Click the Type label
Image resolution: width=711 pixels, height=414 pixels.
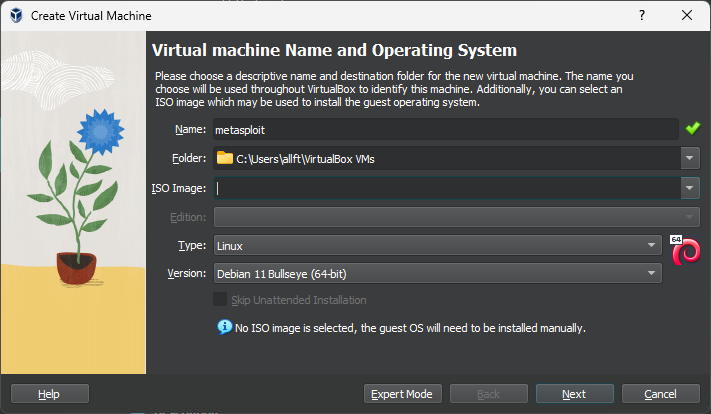click(192, 245)
